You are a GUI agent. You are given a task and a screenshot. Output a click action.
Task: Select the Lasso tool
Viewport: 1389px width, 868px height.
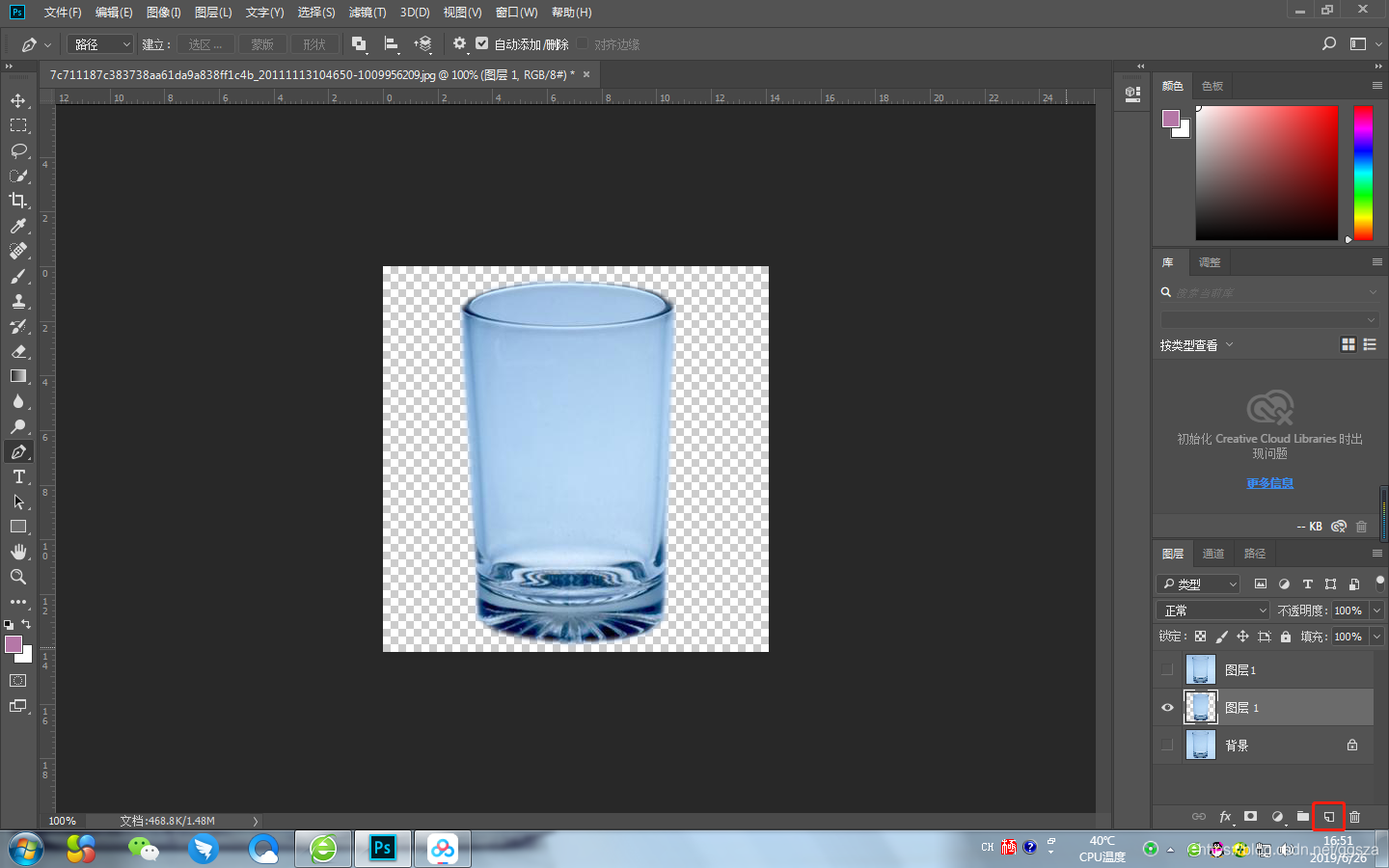click(x=18, y=150)
